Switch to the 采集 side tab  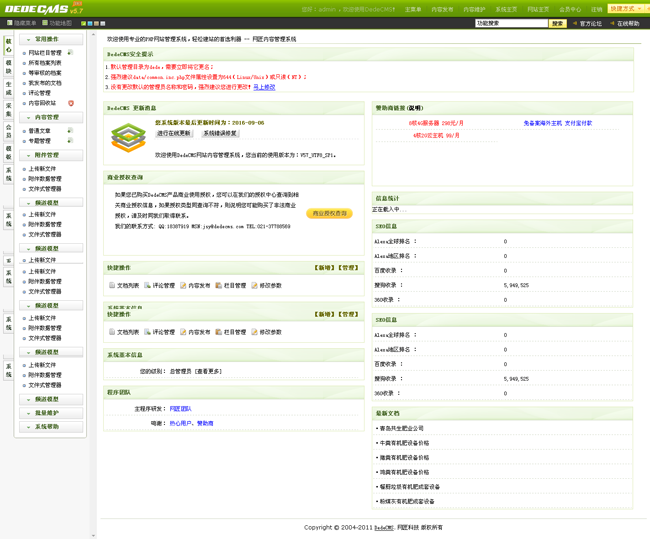[x=9, y=110]
